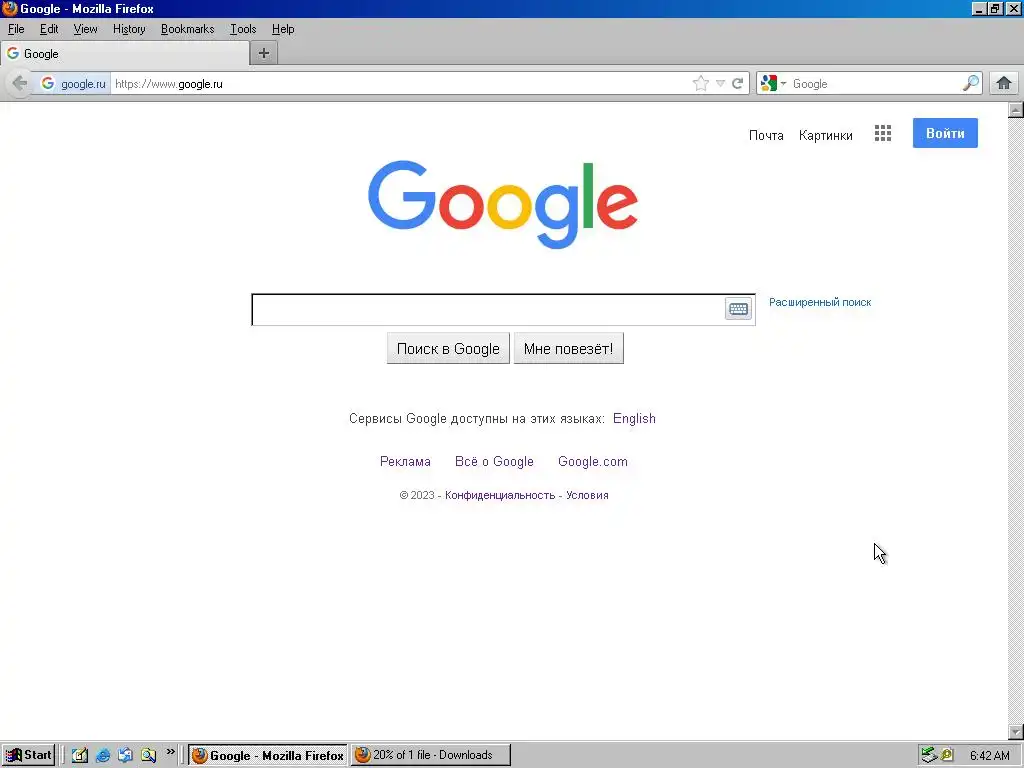Click the volume tray icon
This screenshot has height=768, width=1024.
pos(947,755)
